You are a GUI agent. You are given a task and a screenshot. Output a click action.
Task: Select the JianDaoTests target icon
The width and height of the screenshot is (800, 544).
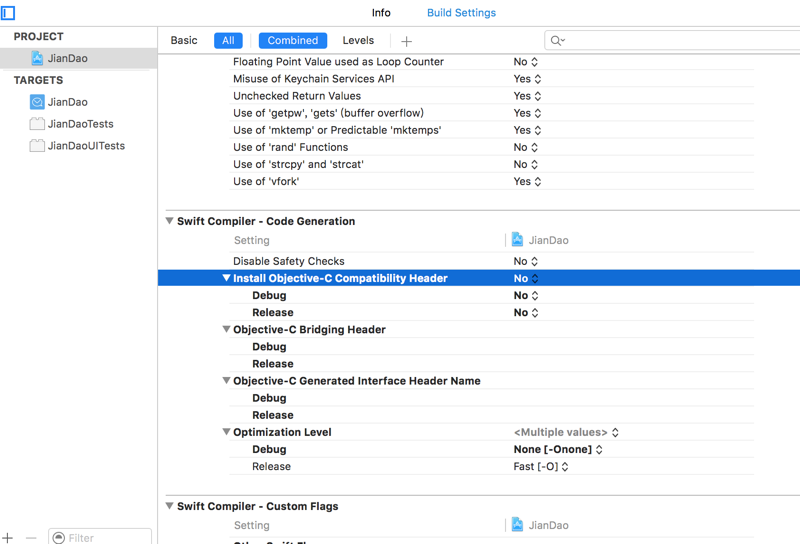point(37,124)
